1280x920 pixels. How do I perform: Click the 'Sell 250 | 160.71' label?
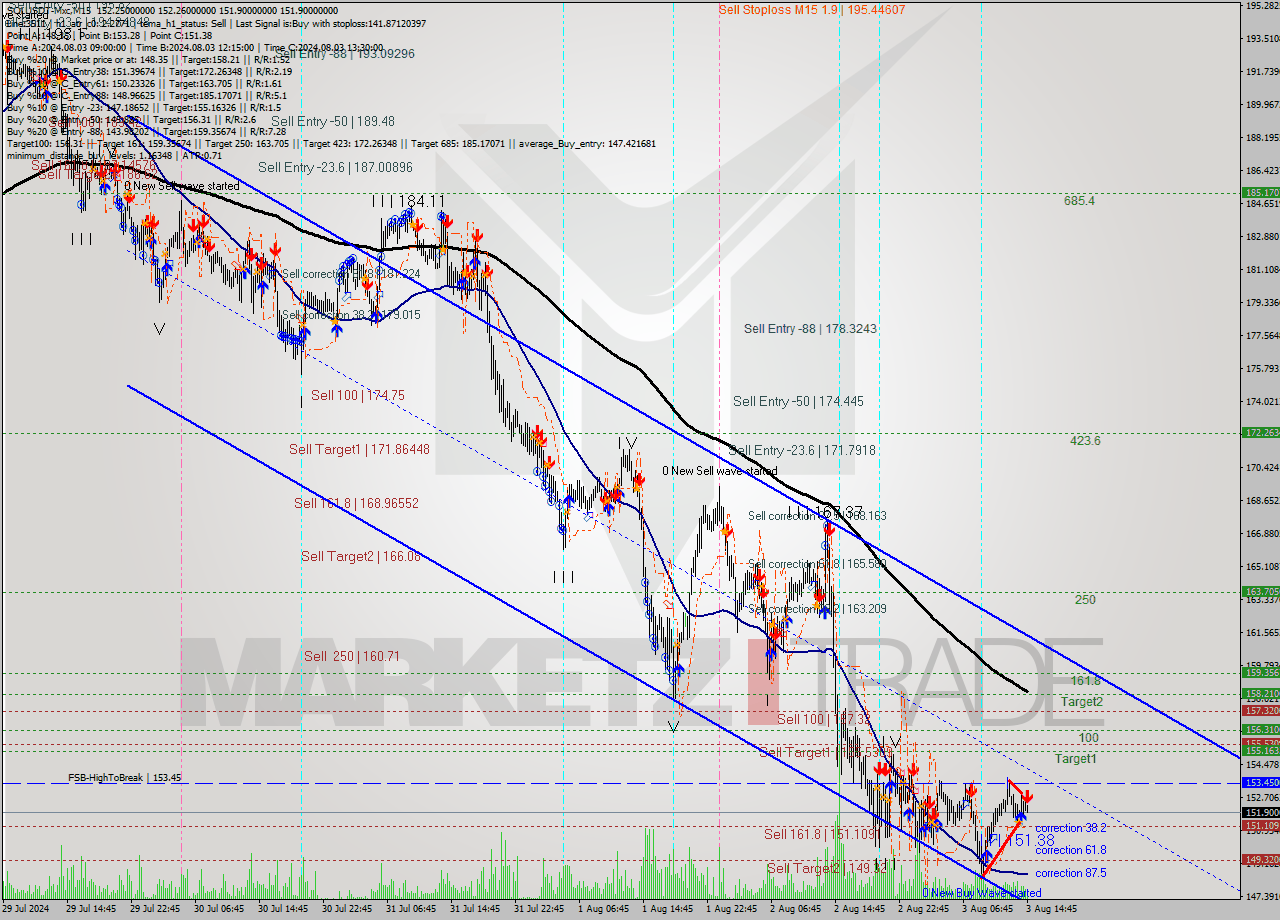coord(352,656)
